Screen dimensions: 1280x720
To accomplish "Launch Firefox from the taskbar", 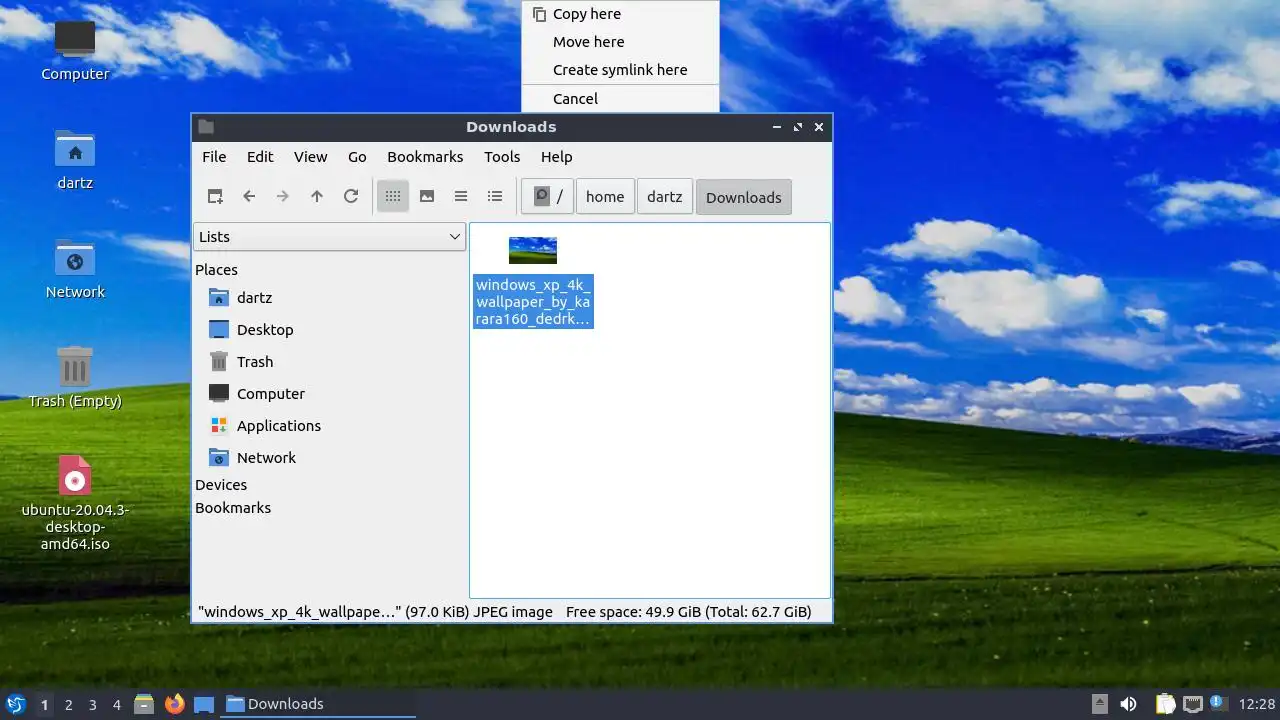I will click(174, 704).
